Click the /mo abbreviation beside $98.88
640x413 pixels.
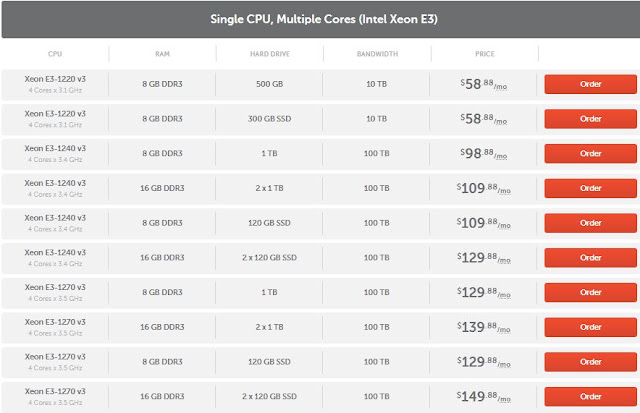[x=500, y=156]
